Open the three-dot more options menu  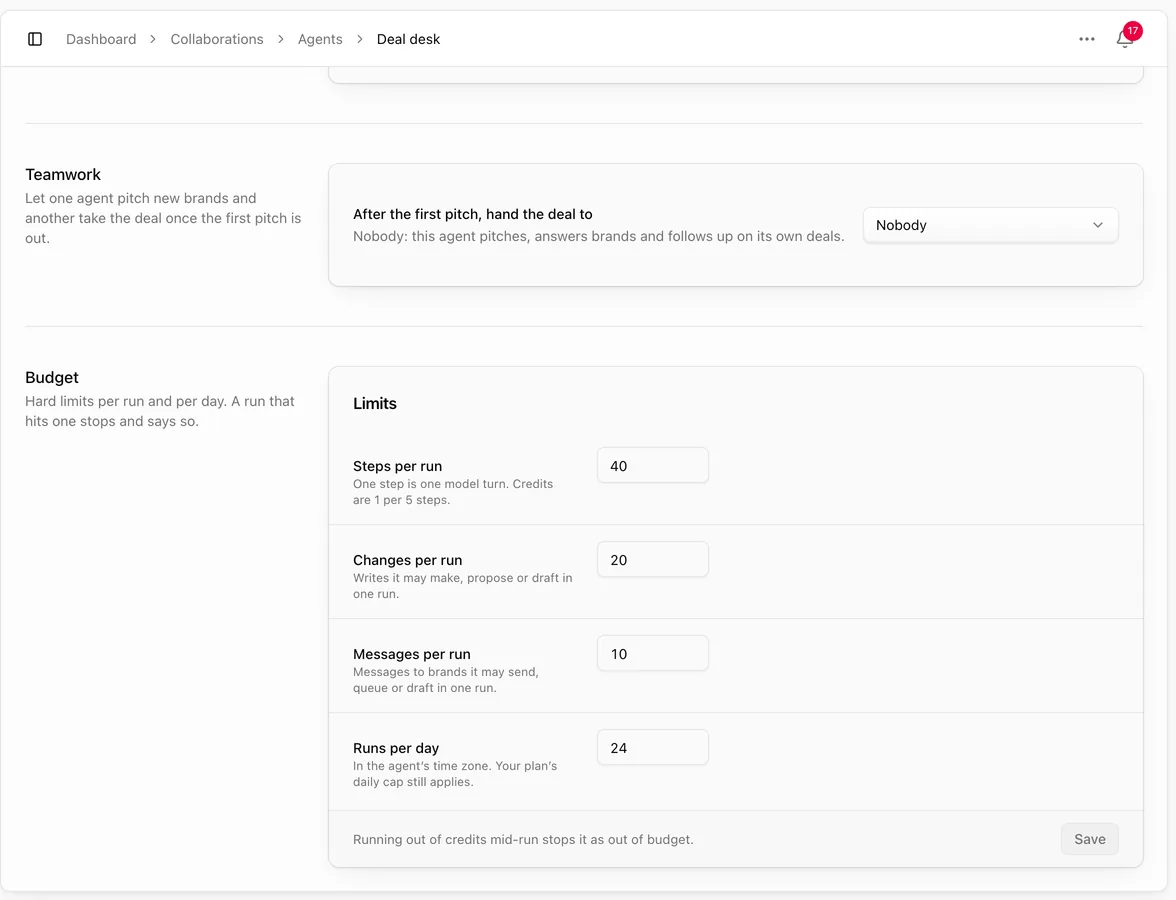click(x=1087, y=39)
